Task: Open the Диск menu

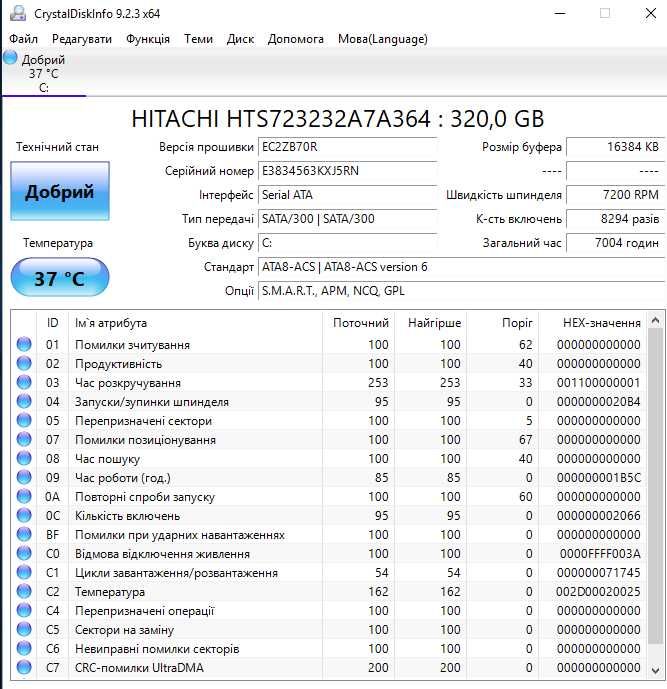Action: tap(240, 39)
